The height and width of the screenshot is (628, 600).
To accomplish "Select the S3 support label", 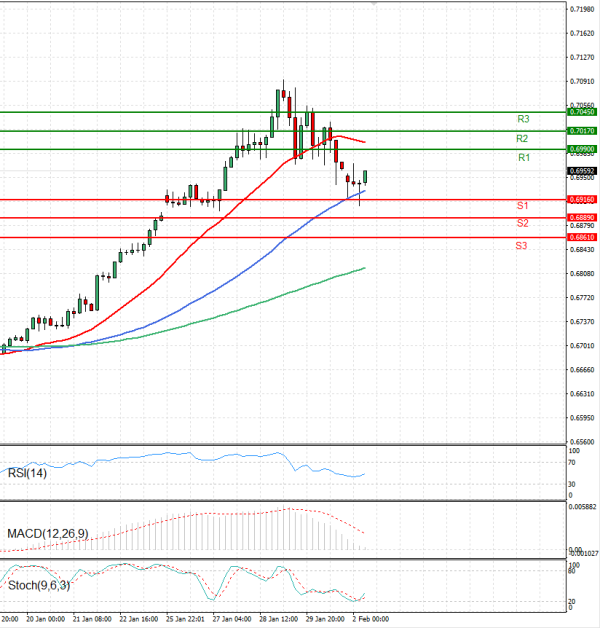I will click(522, 245).
